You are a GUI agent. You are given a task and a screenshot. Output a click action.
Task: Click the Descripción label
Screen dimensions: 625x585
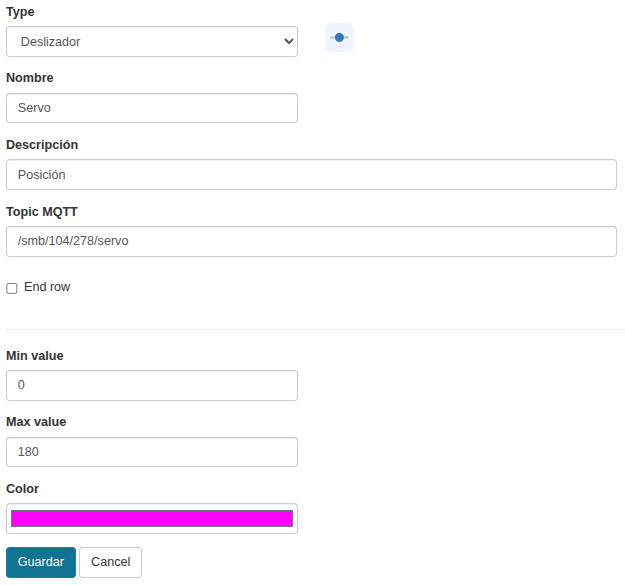click(42, 145)
